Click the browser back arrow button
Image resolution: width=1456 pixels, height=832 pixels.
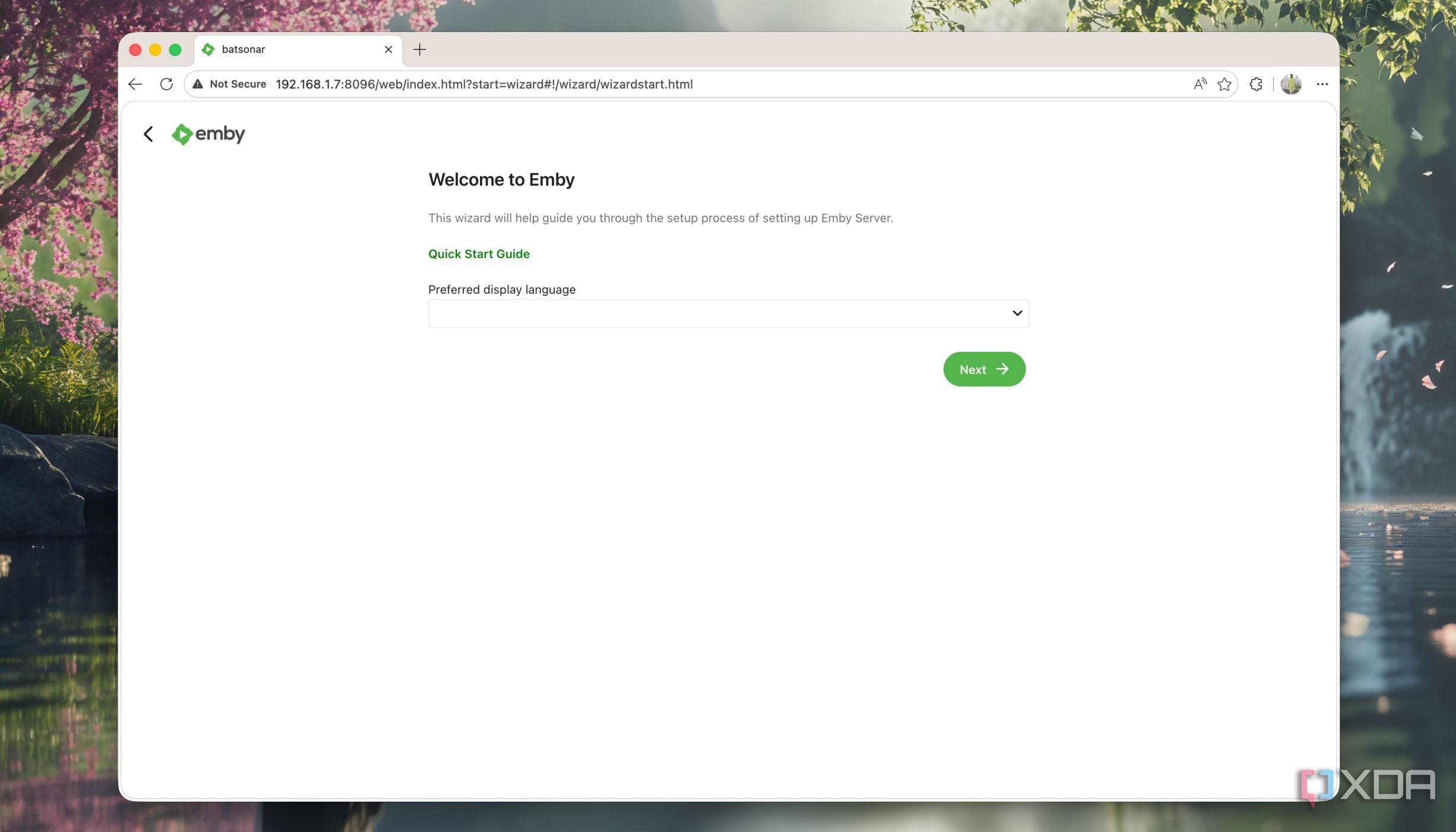(135, 84)
